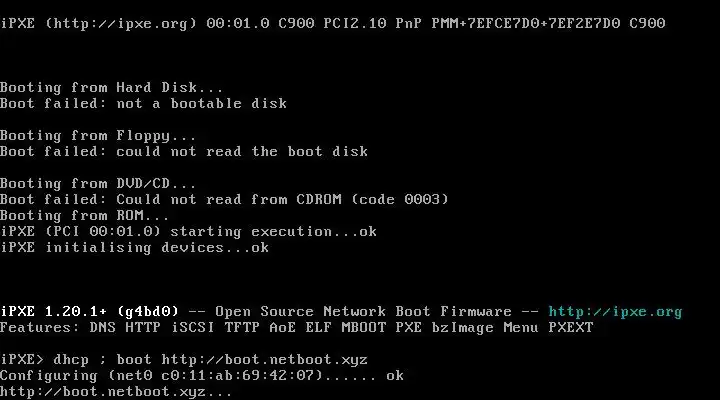Click the last line http://boot.netboot.xyz...

coord(116,392)
